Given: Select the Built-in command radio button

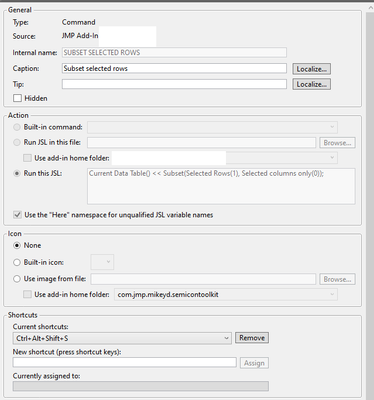Looking at the screenshot, I should coord(17,127).
